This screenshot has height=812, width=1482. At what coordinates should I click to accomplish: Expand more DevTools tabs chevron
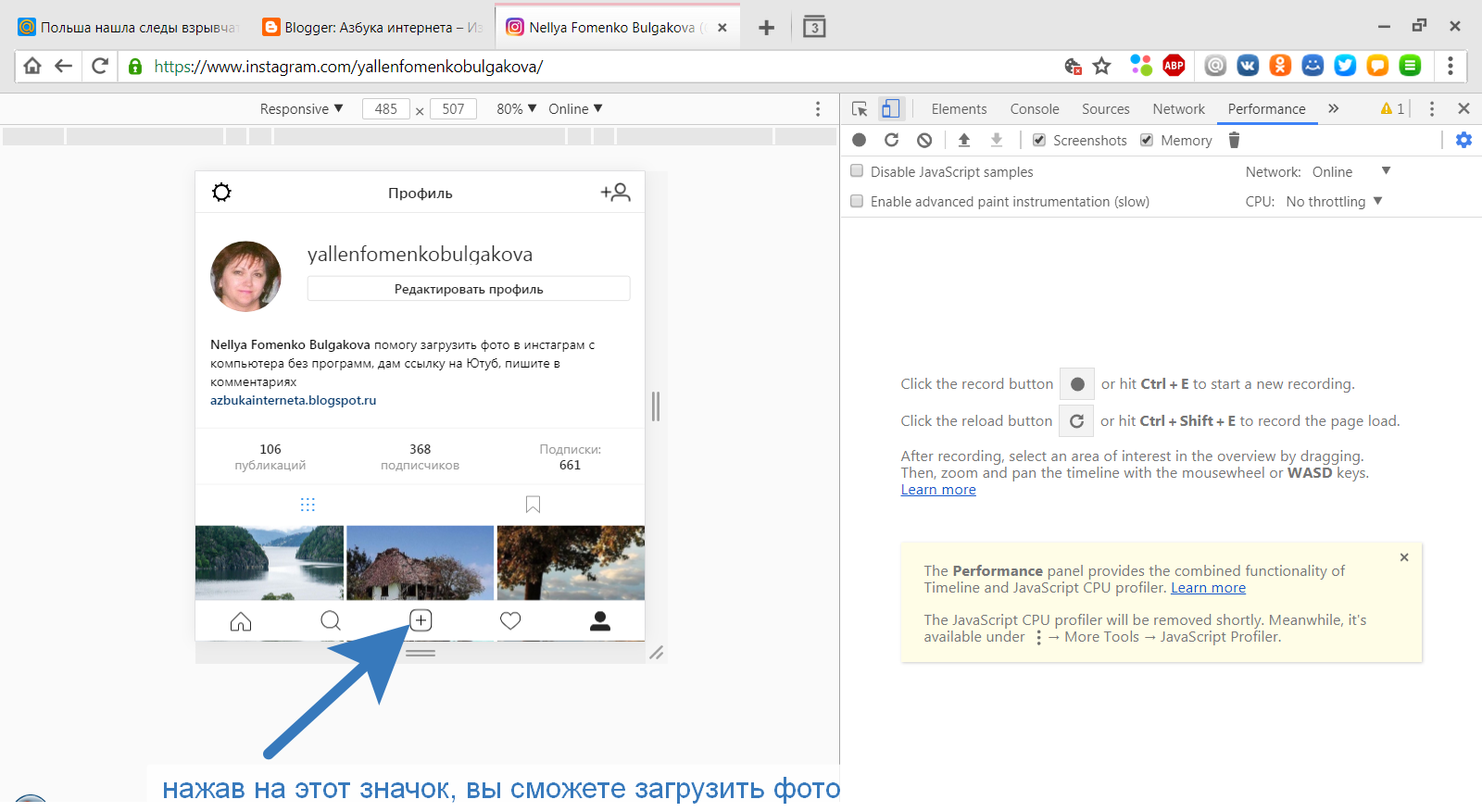(1334, 109)
